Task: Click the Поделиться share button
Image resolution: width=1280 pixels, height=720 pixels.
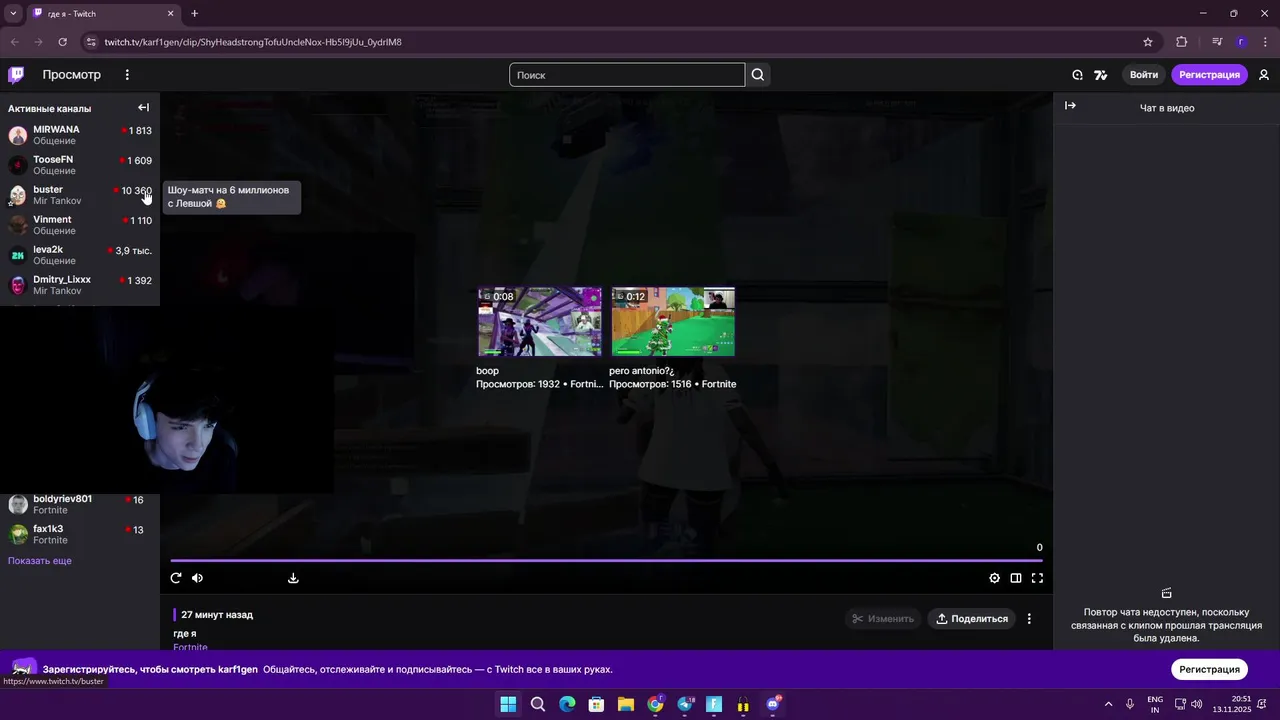Action: point(971,619)
